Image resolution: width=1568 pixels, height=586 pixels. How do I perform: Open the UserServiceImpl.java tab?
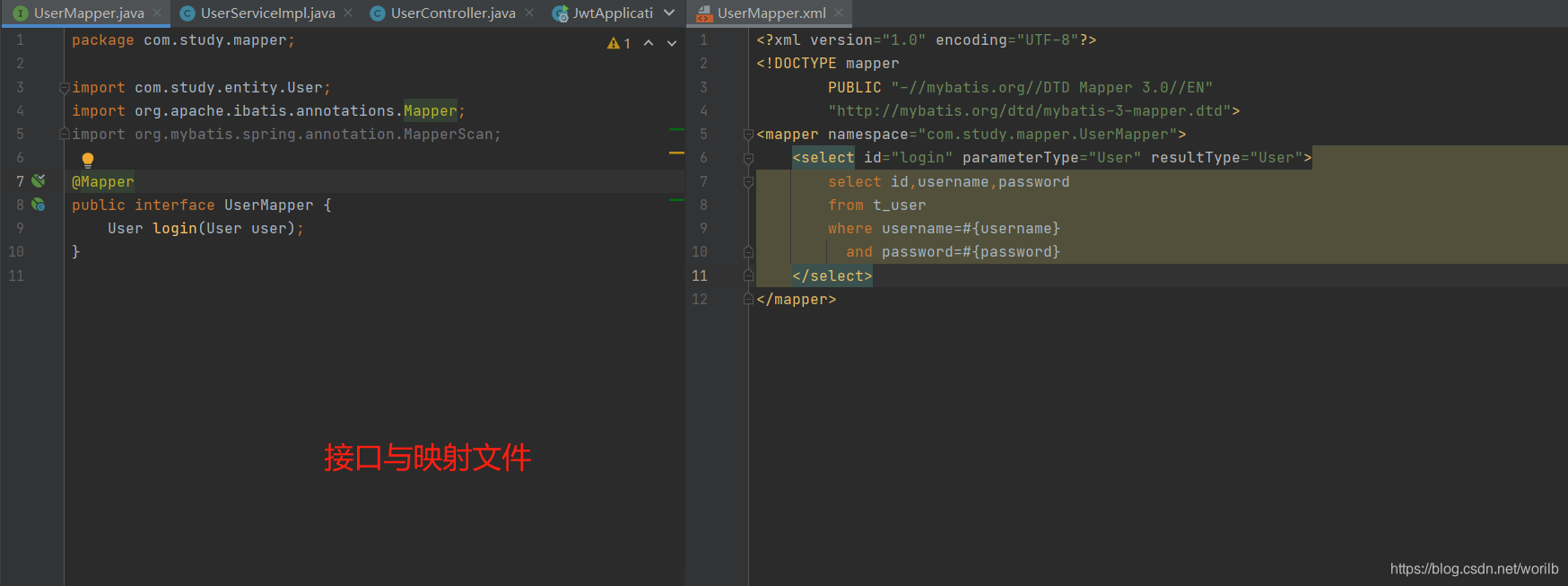pyautogui.click(x=267, y=13)
